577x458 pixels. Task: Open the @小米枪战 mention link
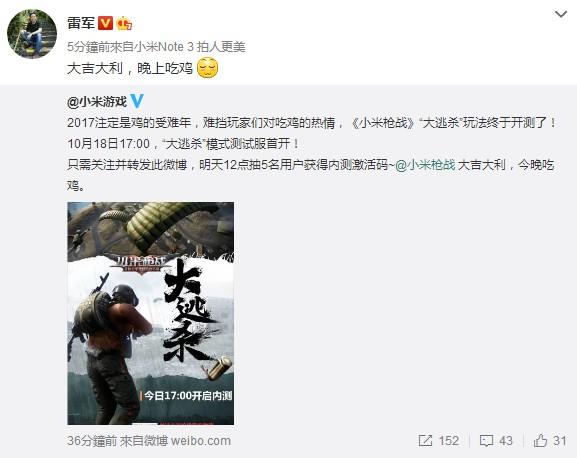click(x=425, y=164)
